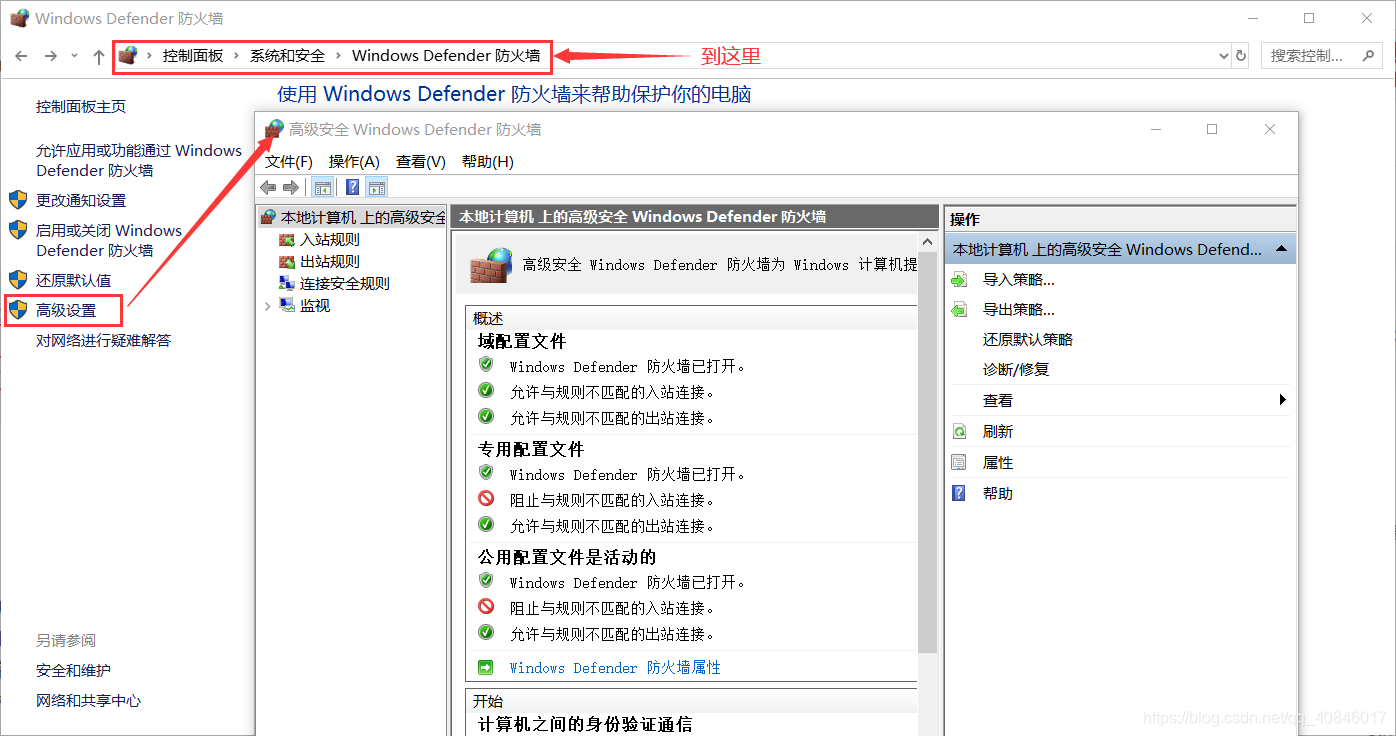Expand the chevron before 控制面板 breadcrumb
Viewport: 1396px width, 736px height.
pos(150,56)
